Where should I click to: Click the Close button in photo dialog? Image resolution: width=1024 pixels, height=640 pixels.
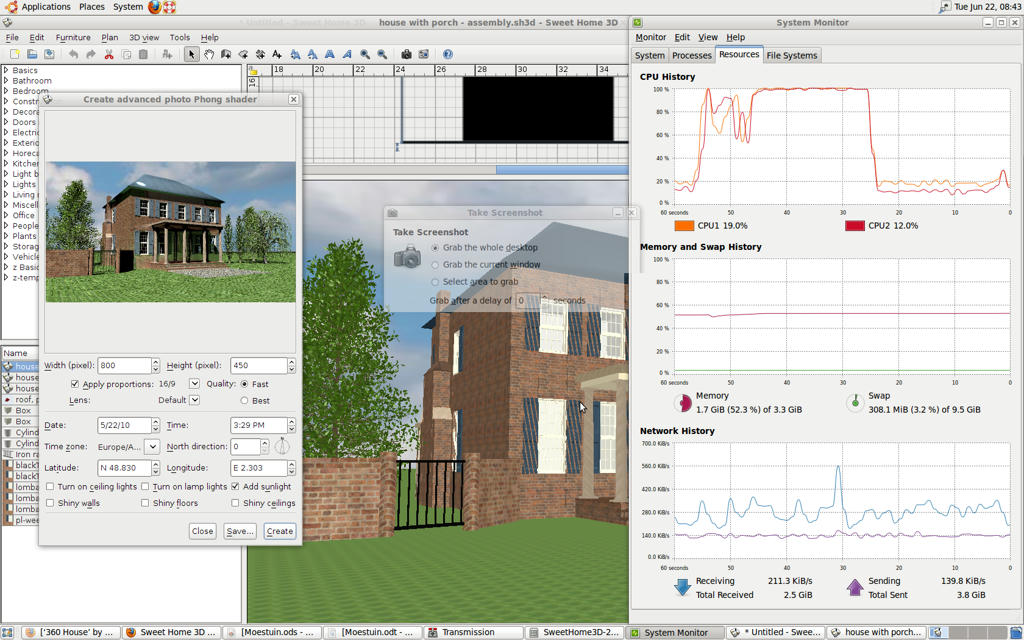pyautogui.click(x=202, y=531)
